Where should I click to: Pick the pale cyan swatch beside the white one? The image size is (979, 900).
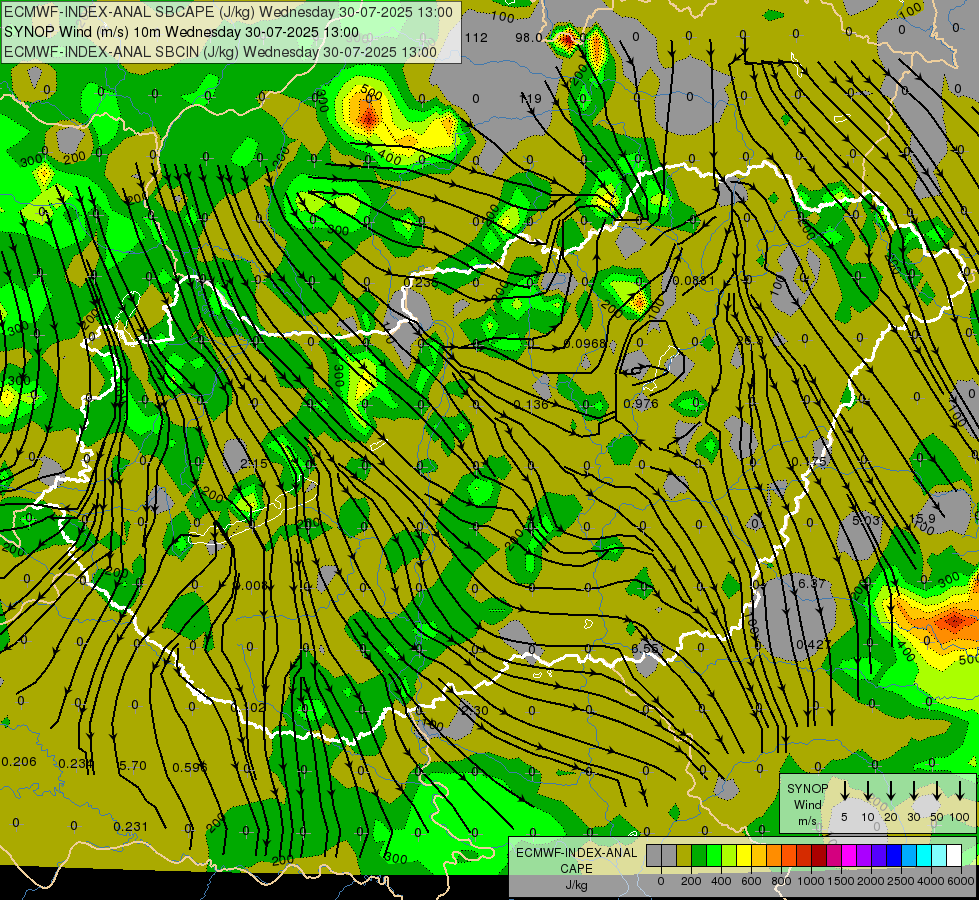pos(938,856)
